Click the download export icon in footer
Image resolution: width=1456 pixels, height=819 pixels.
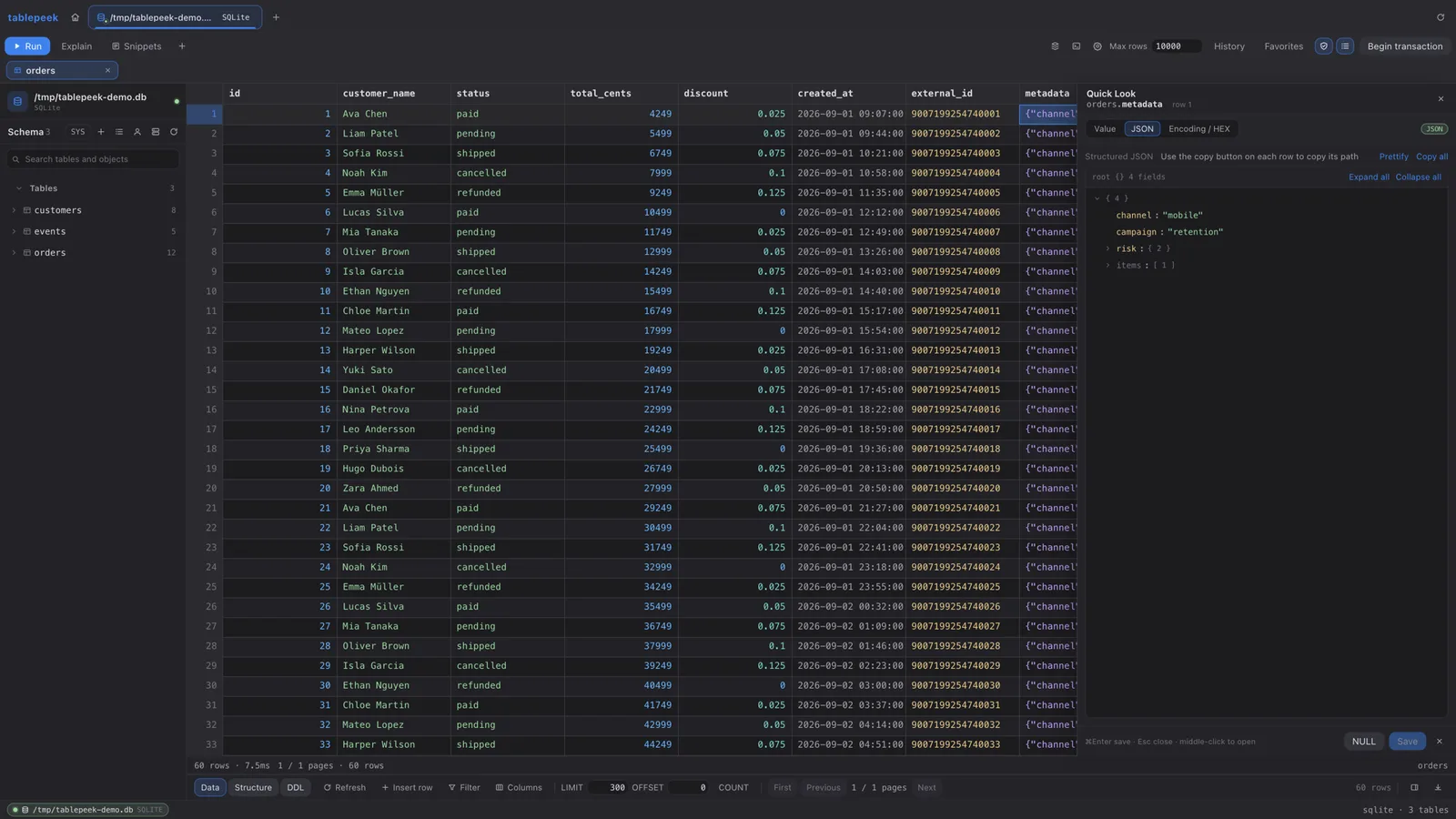1438,788
